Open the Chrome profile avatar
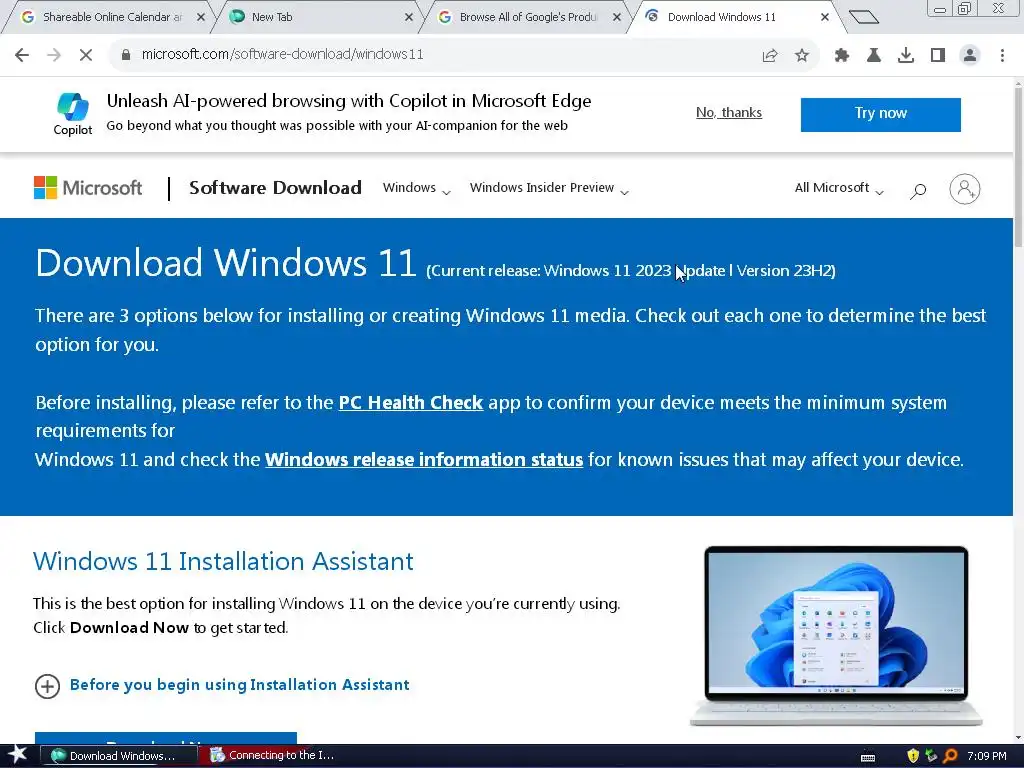 [970, 56]
